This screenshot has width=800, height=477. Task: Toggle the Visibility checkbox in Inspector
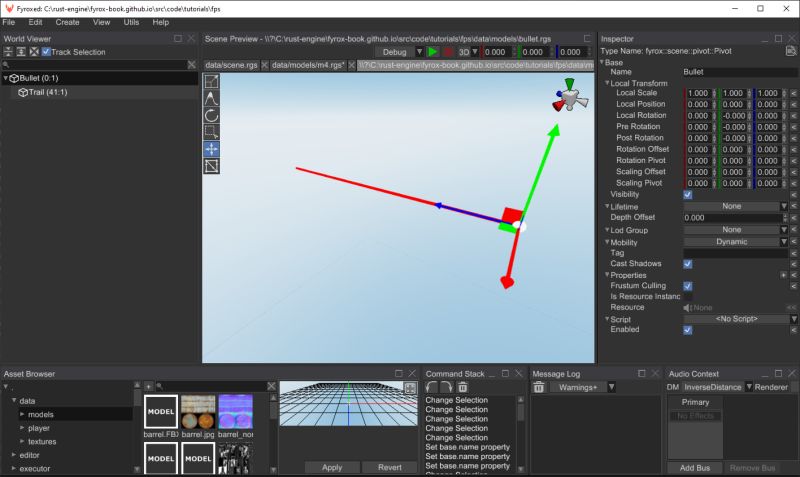[x=688, y=194]
